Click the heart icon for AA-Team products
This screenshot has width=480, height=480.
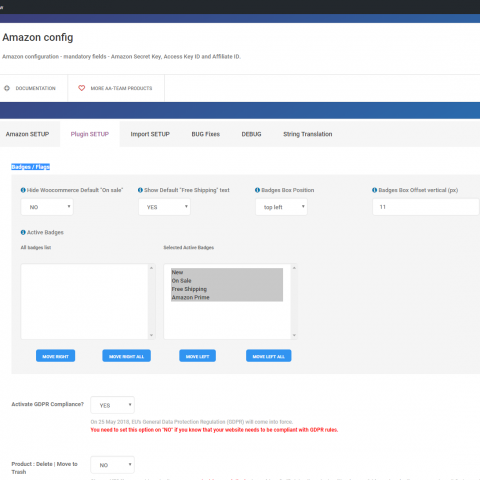pos(82,88)
